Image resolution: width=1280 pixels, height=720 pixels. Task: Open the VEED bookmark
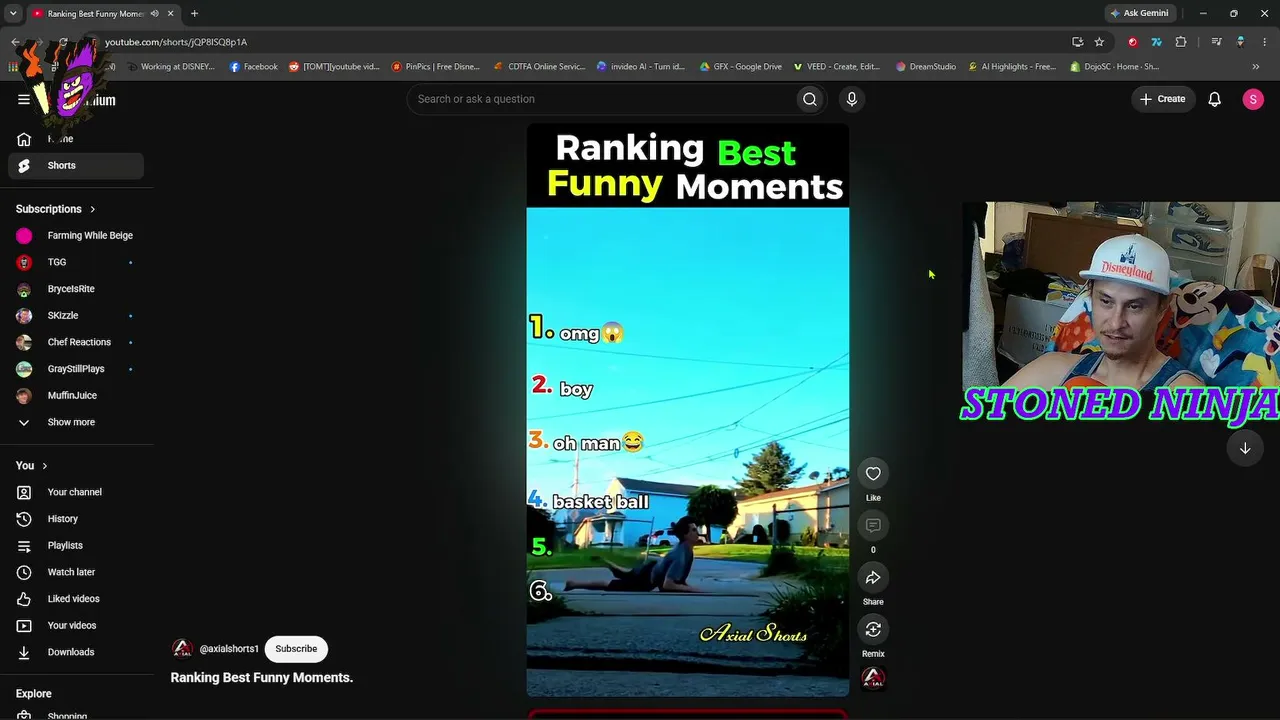tap(837, 67)
